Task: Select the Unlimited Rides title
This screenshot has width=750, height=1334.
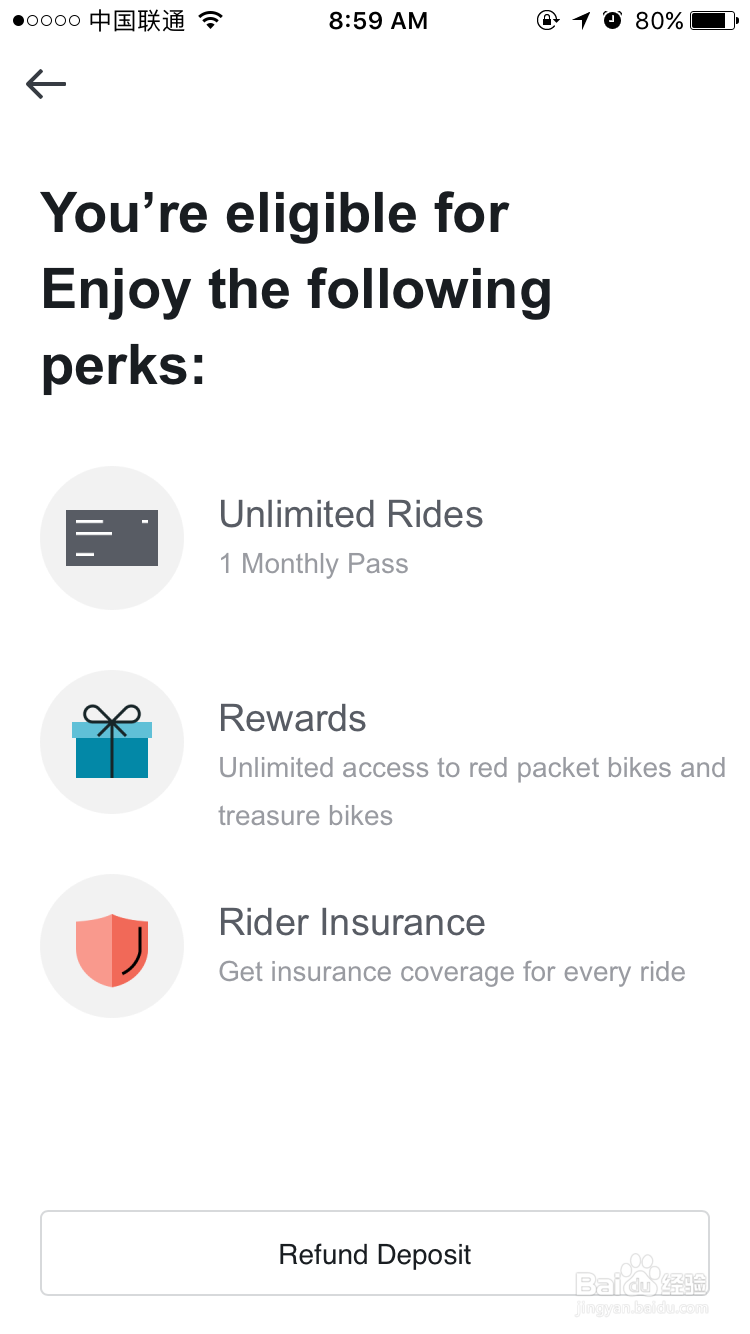Action: (351, 515)
